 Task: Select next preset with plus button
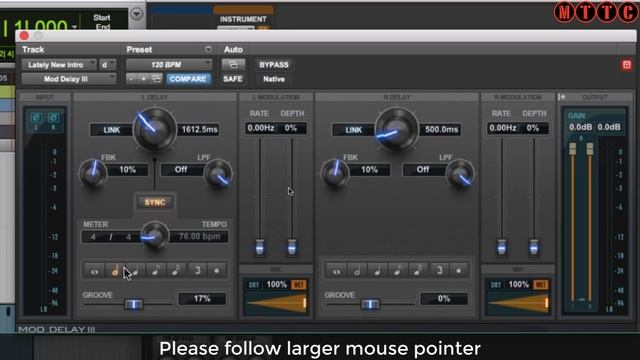[x=144, y=79]
